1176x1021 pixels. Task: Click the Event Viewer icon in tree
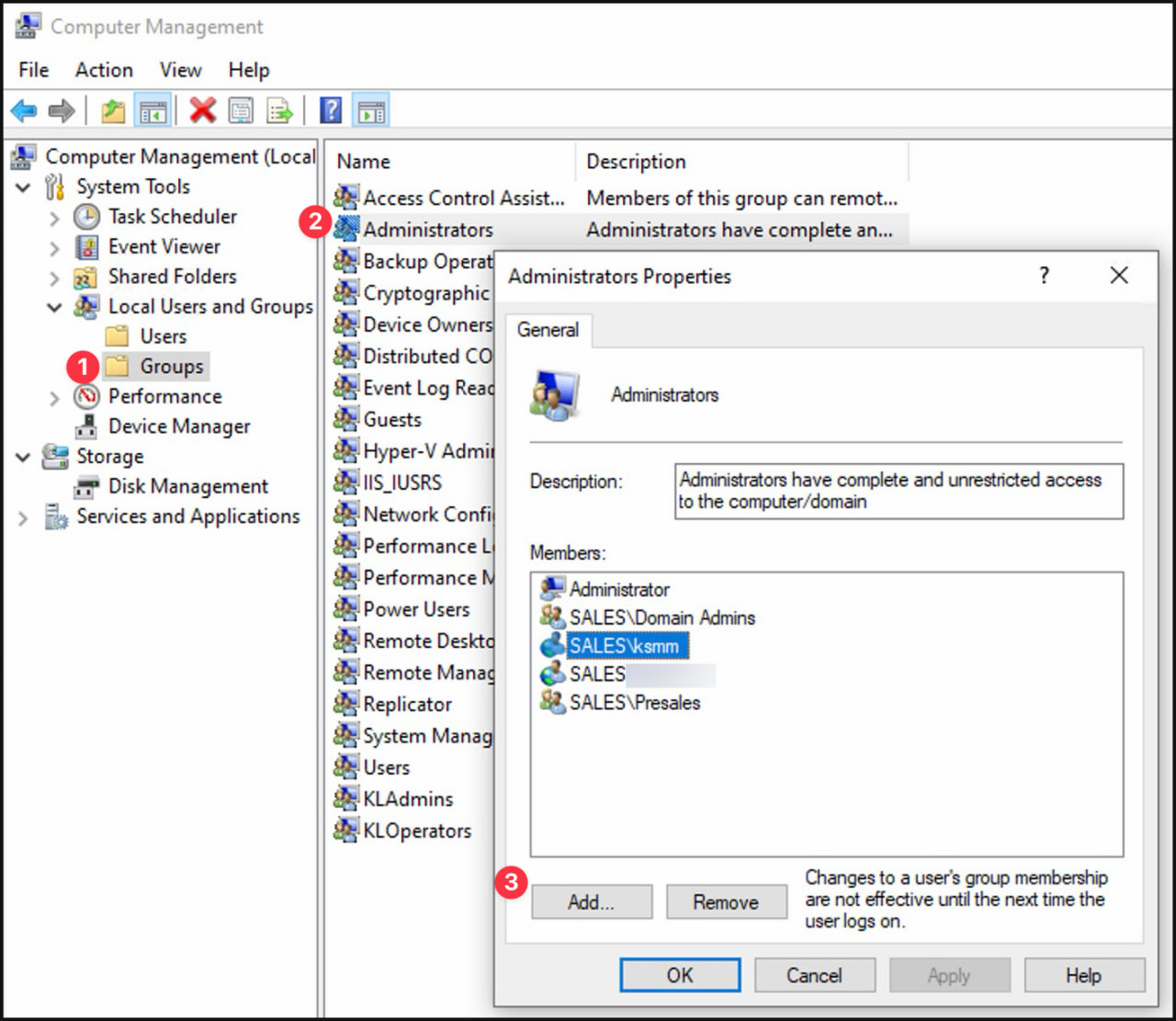(87, 247)
